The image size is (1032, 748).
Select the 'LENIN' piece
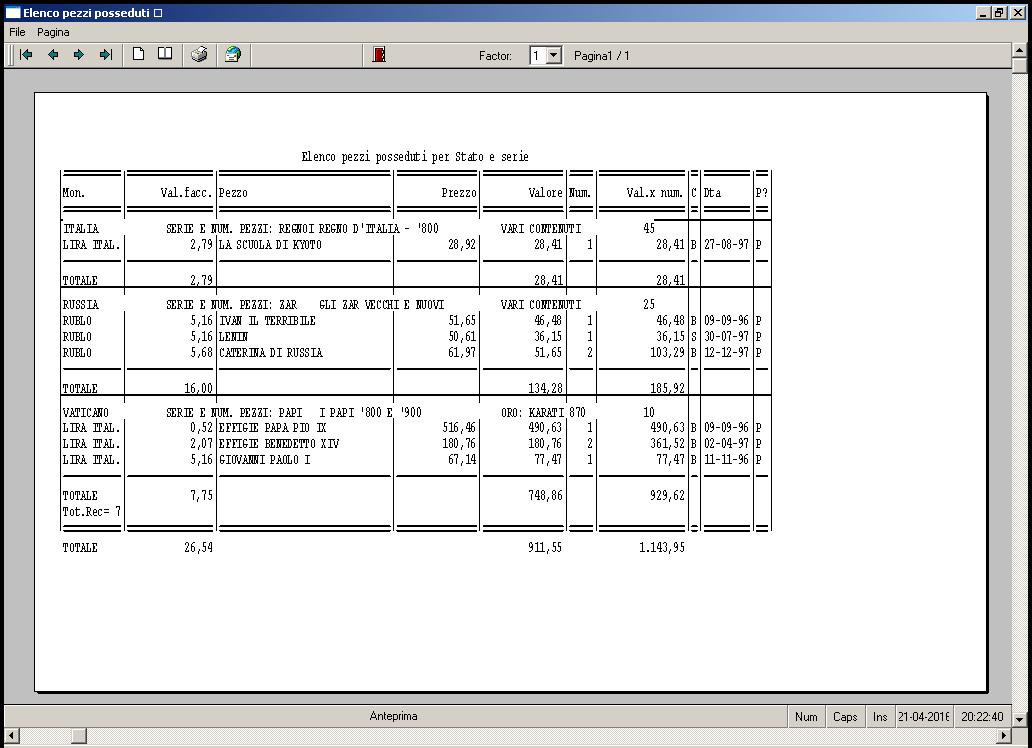pyautogui.click(x=233, y=336)
